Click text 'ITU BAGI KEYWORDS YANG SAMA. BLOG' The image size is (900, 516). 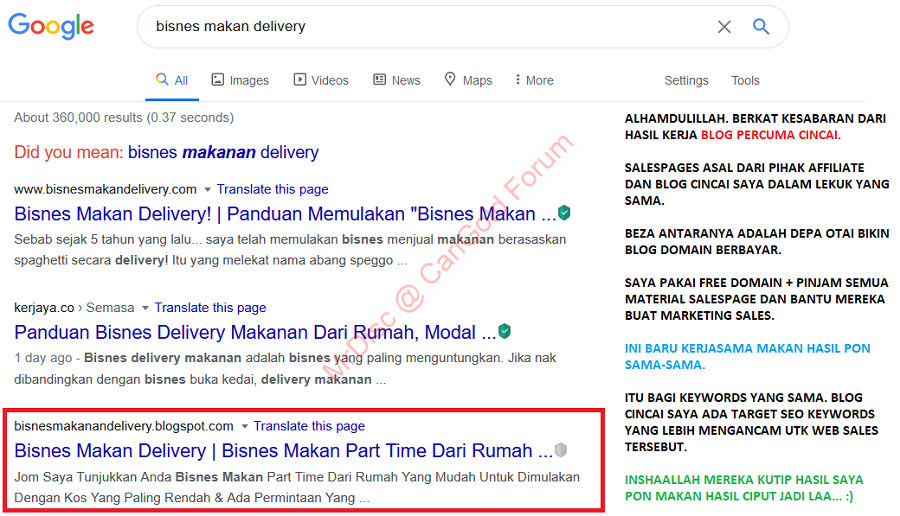[x=743, y=398]
